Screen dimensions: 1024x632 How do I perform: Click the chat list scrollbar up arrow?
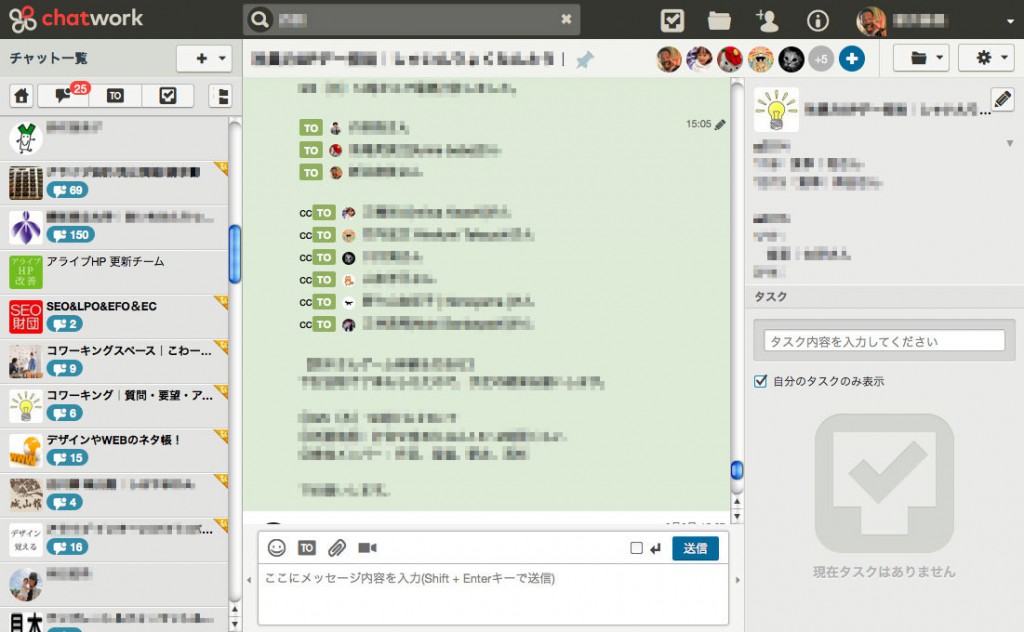[234, 609]
